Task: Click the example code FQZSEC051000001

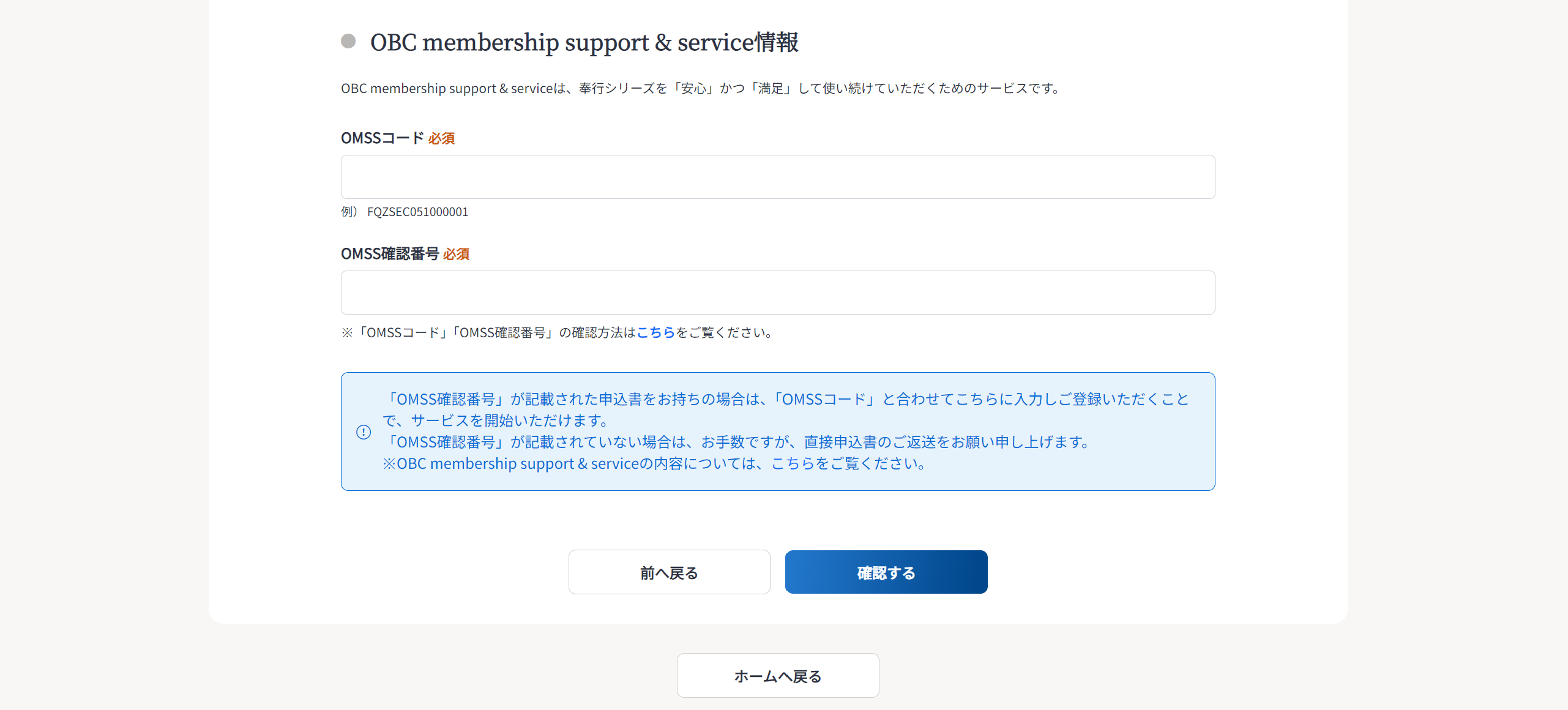Action: click(x=417, y=212)
